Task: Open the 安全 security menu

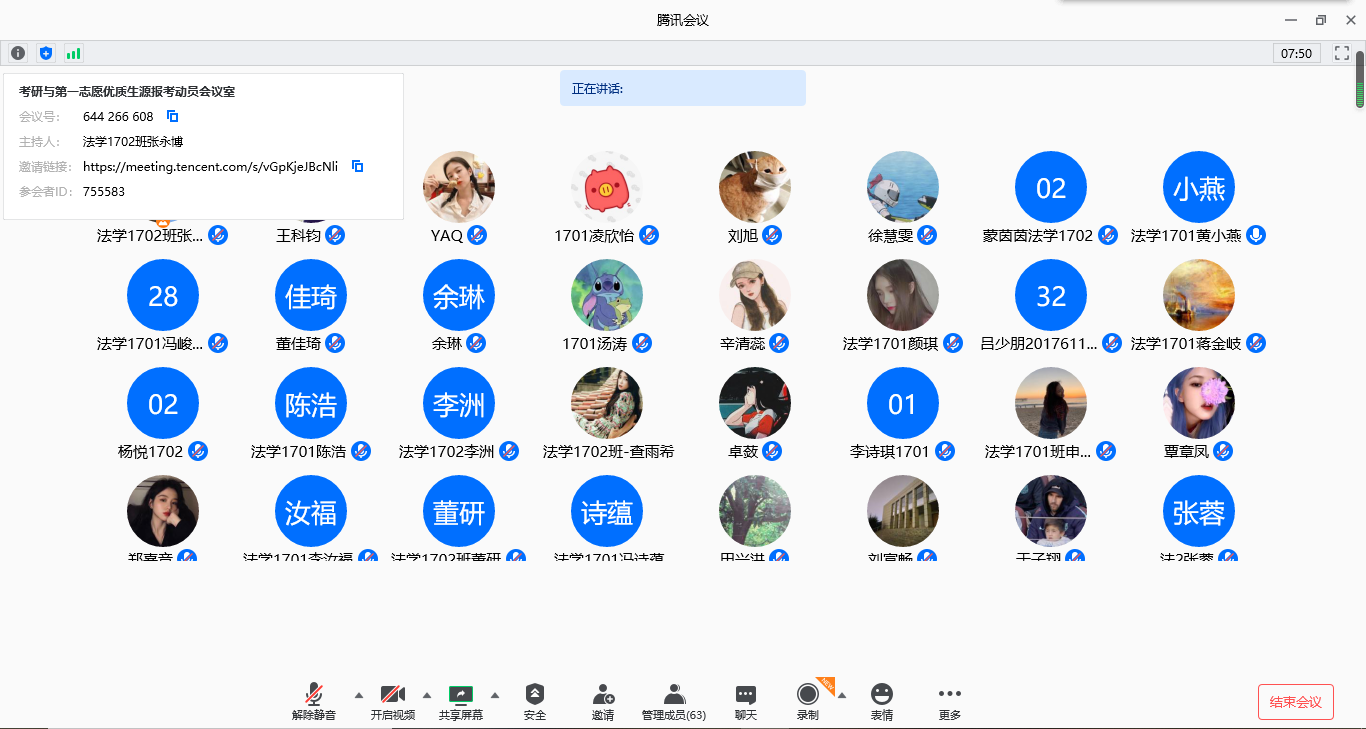Action: [x=535, y=702]
